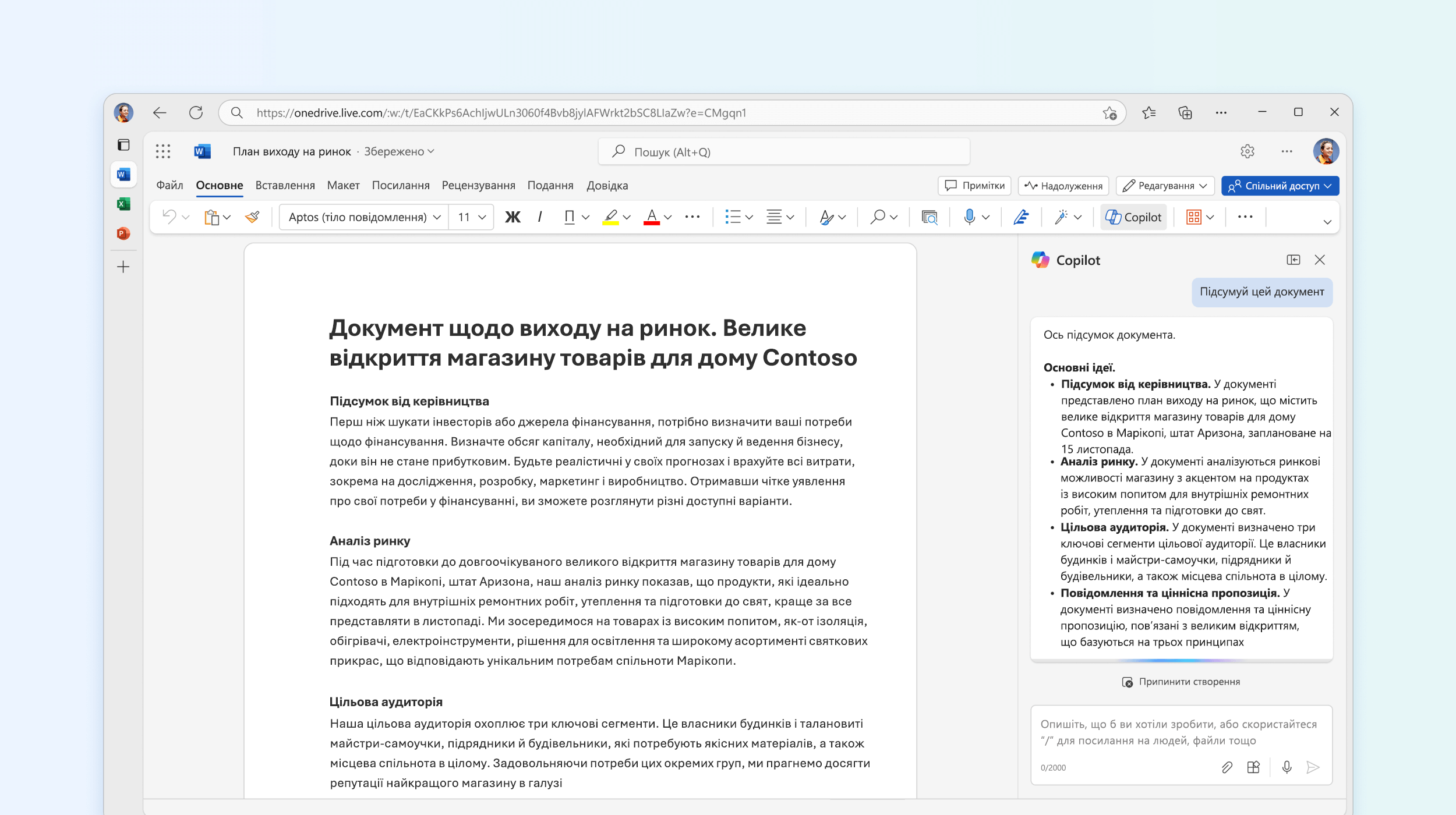Switch to the Вставлення tab
Screen dimensions: 1456x815
point(285,185)
